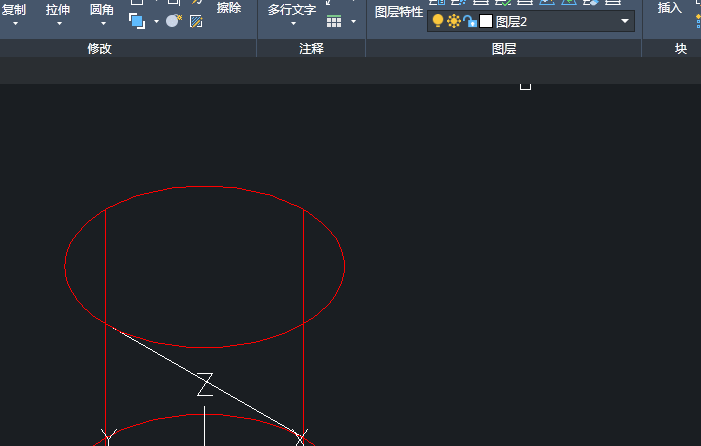
Task: Click the white layer color swatch
Action: 486,21
